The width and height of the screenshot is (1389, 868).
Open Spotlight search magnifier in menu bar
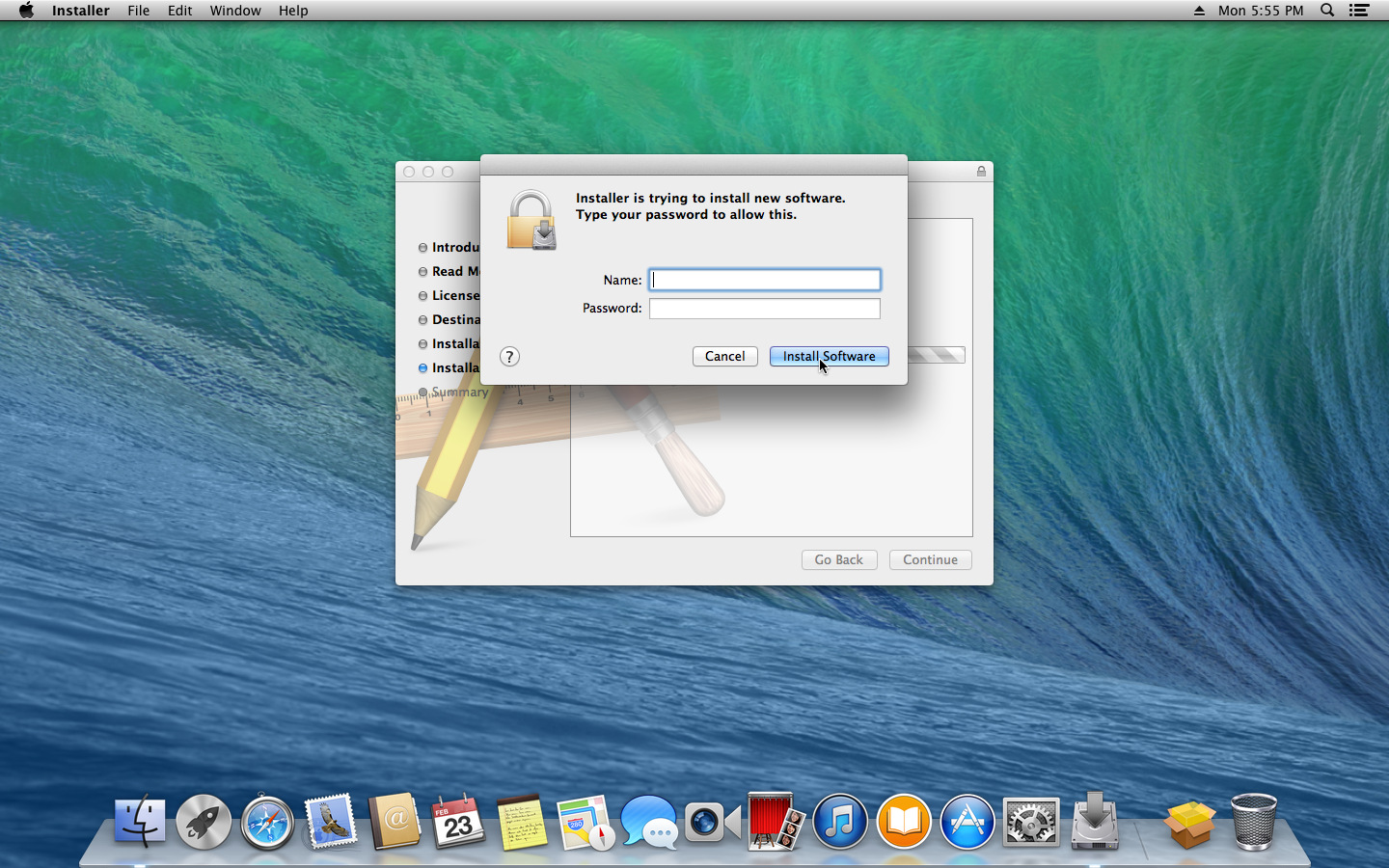coord(1327,11)
